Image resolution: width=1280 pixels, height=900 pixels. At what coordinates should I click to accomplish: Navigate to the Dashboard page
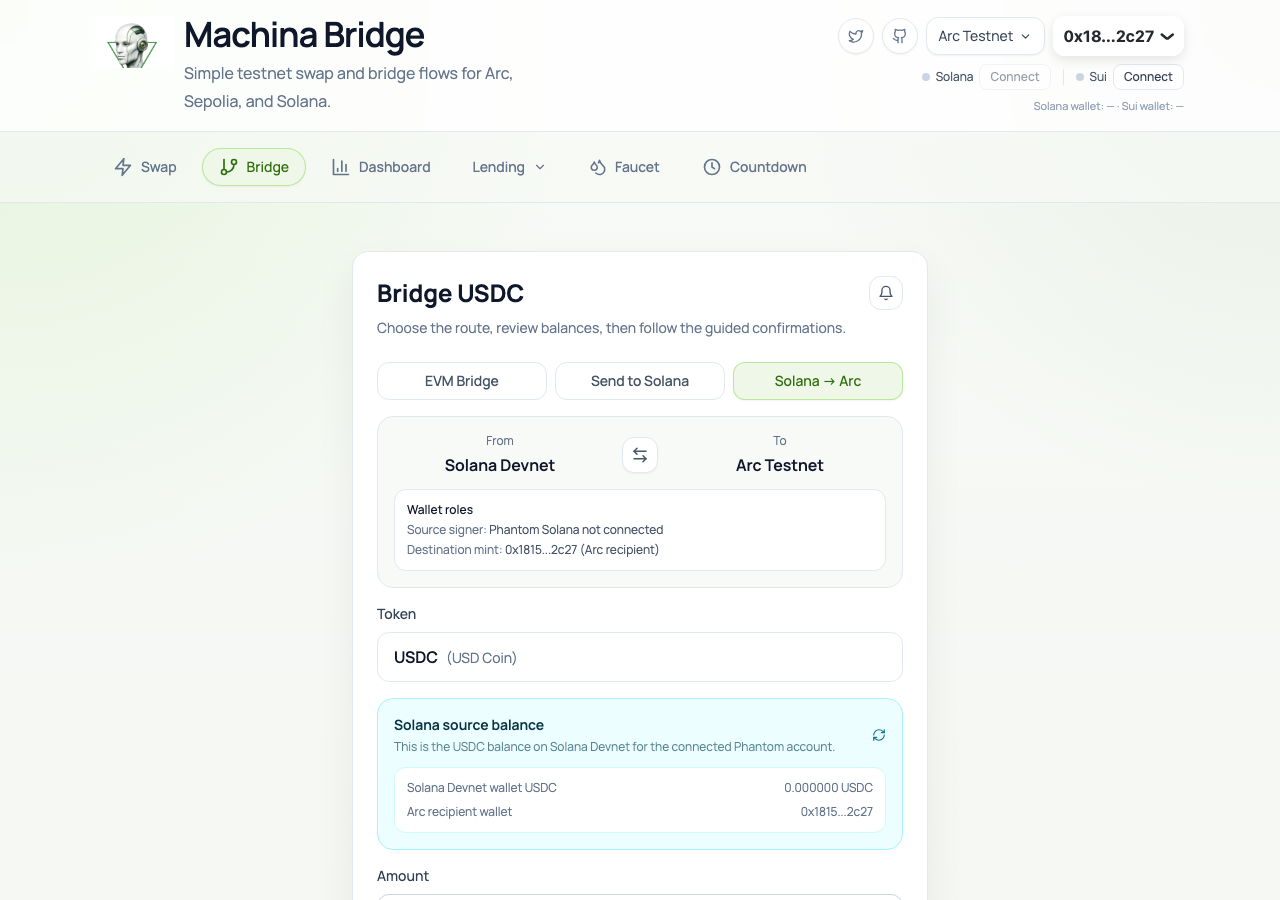[x=381, y=167]
